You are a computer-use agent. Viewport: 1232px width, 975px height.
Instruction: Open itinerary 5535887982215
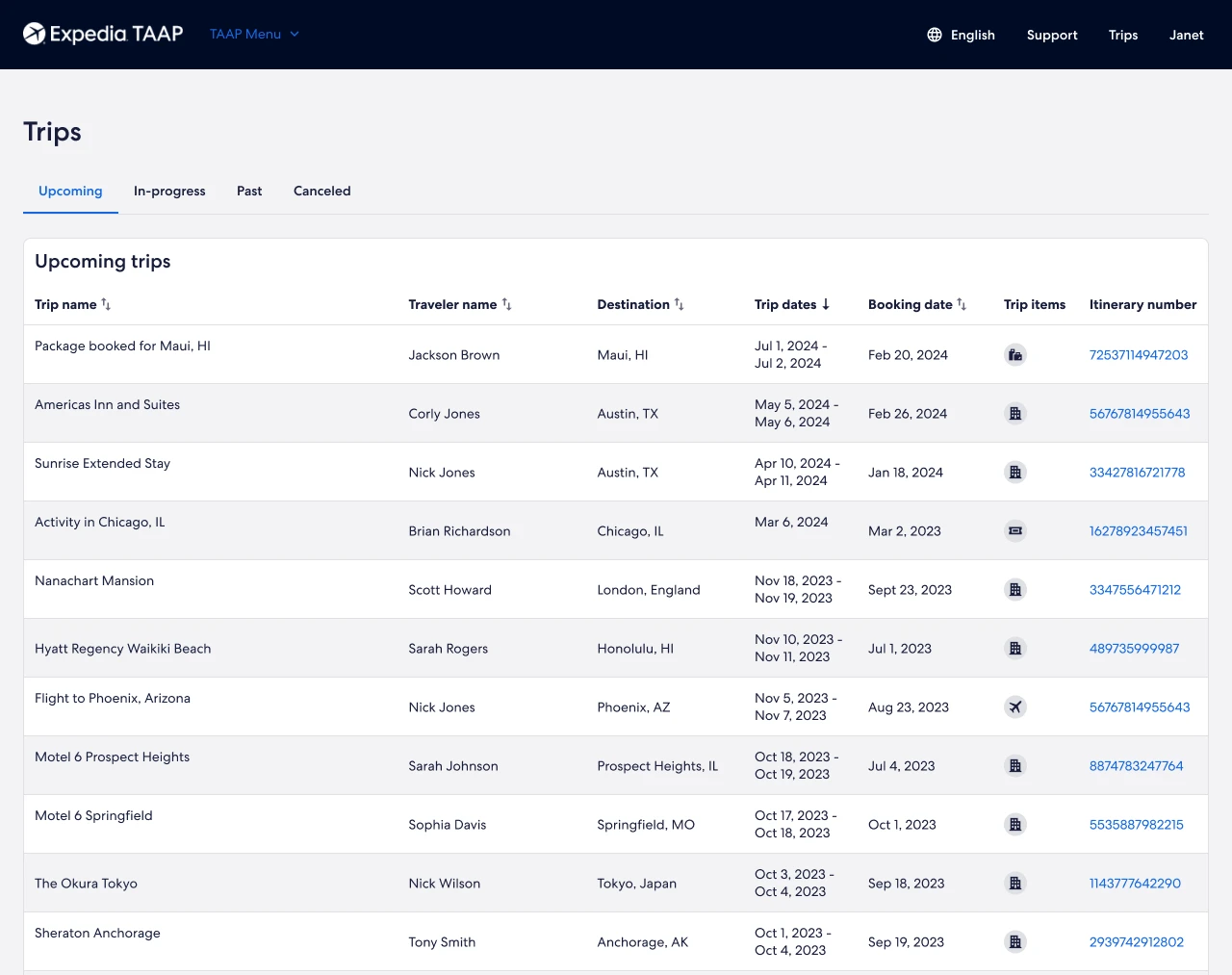(x=1137, y=825)
